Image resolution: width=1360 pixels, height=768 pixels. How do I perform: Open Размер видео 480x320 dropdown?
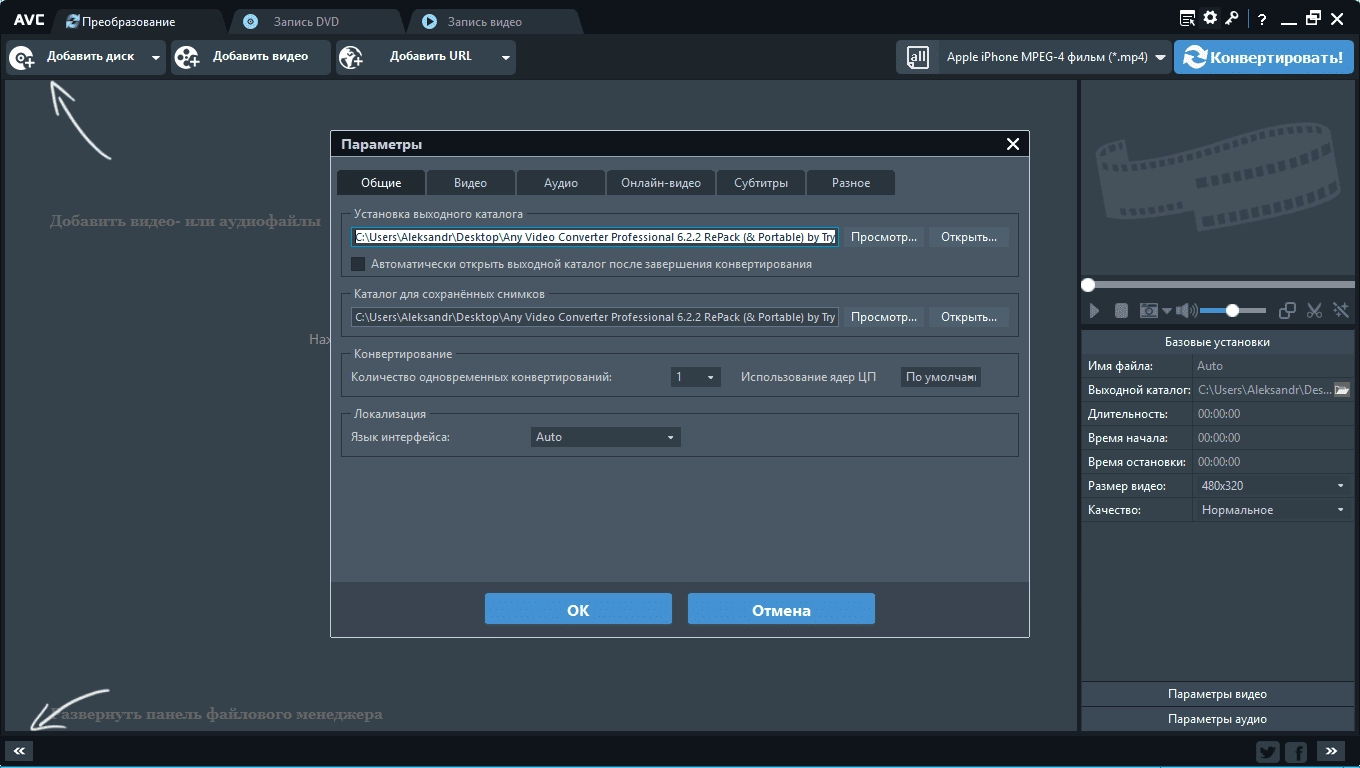1275,486
